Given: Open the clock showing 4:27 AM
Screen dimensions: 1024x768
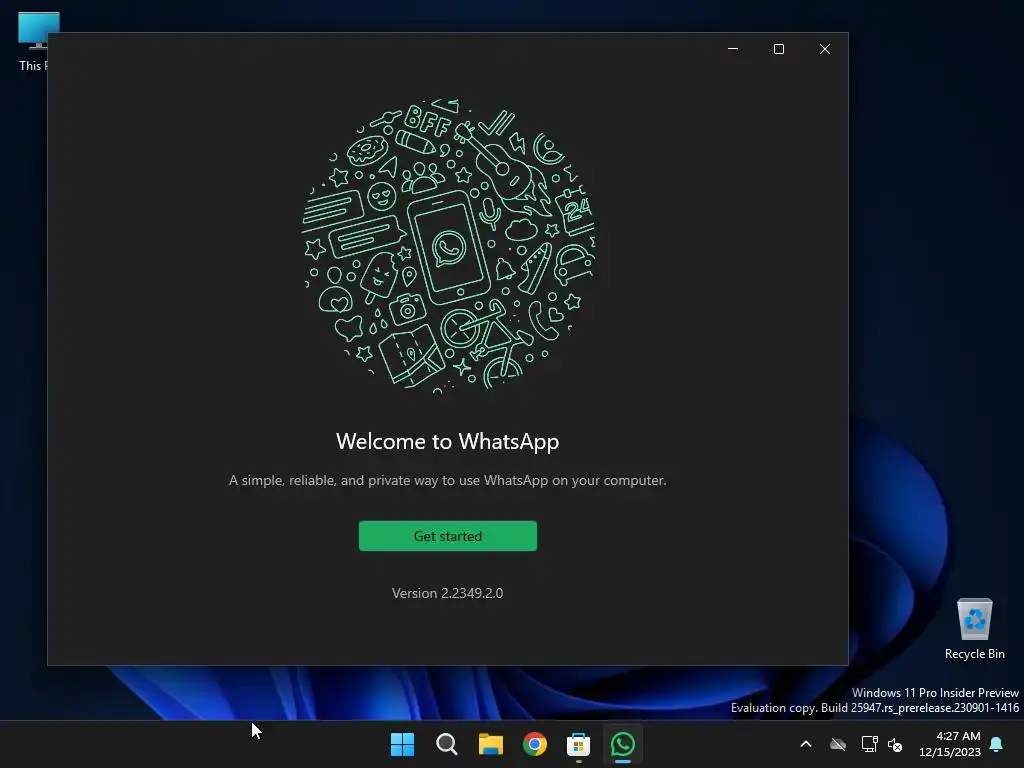Looking at the screenshot, I should pos(950,744).
